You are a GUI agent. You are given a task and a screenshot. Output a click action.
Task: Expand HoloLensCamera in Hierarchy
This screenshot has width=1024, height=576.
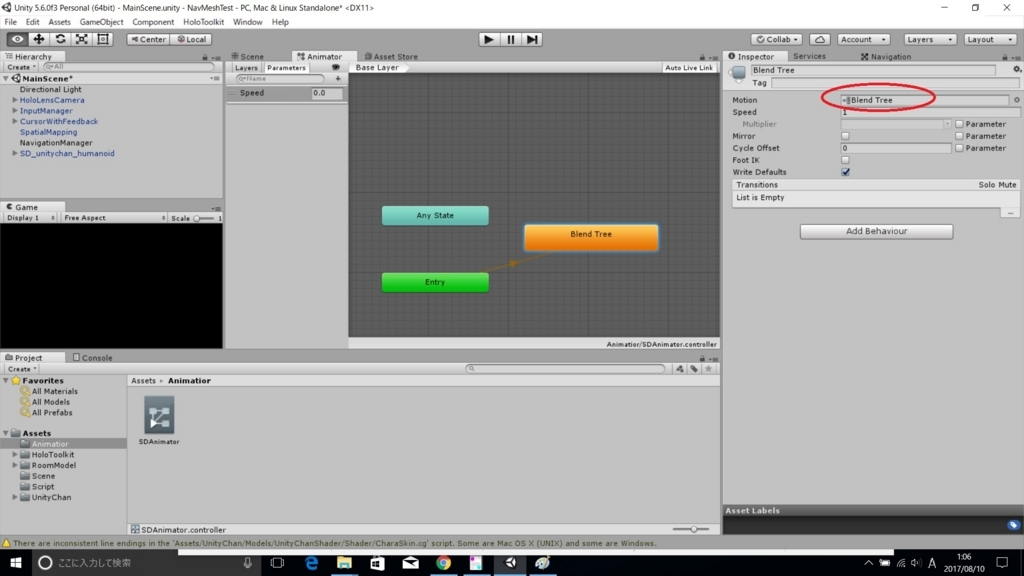(14, 100)
